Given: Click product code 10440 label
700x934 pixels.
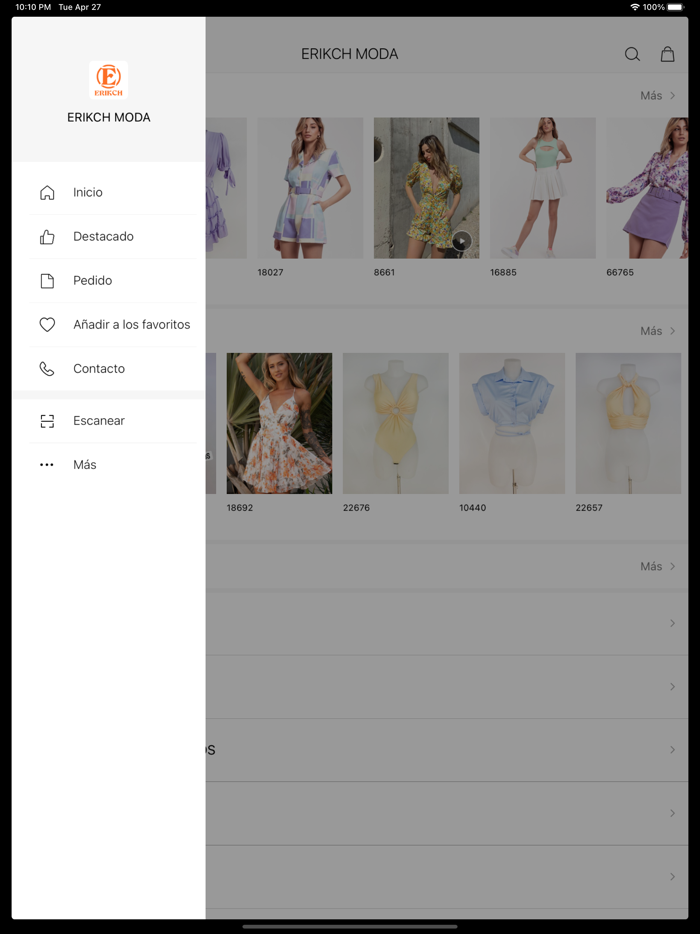Looking at the screenshot, I should pyautogui.click(x=472, y=508).
